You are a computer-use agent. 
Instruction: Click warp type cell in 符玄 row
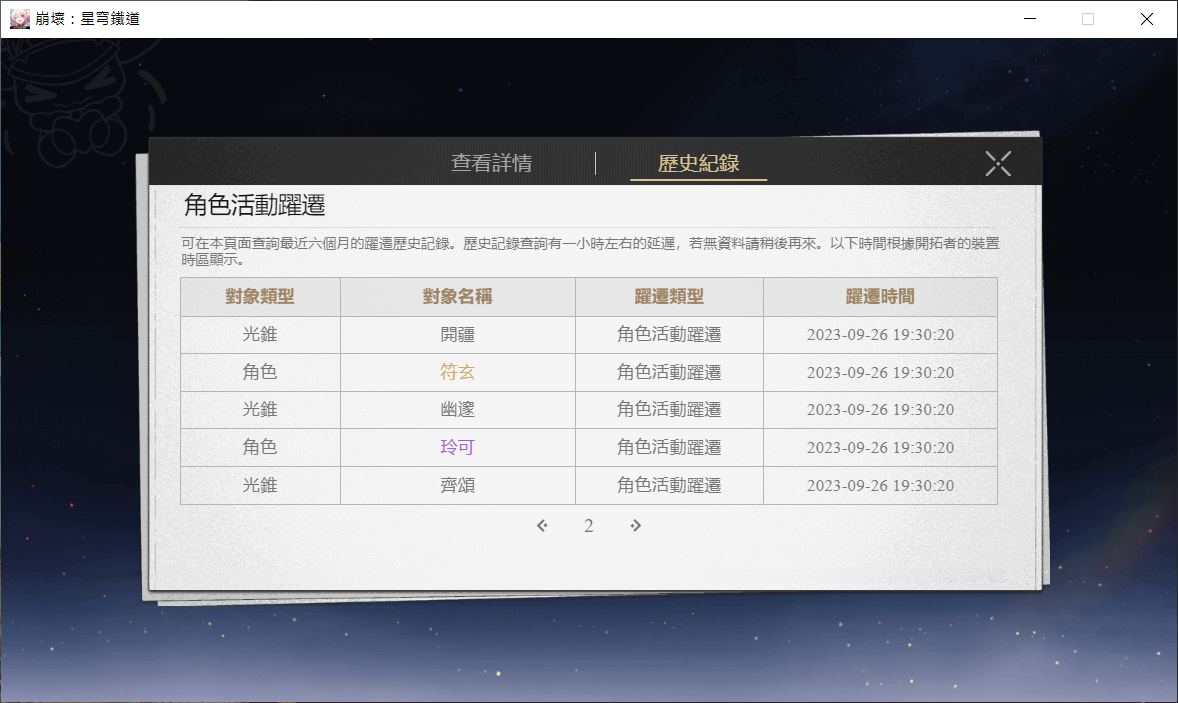[669, 373]
